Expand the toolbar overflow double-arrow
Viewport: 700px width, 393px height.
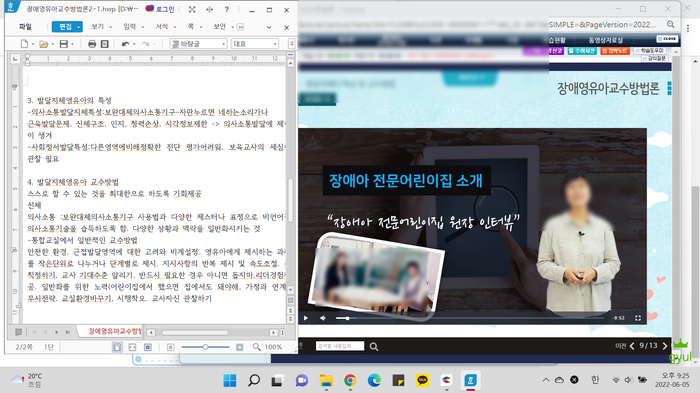point(292,44)
